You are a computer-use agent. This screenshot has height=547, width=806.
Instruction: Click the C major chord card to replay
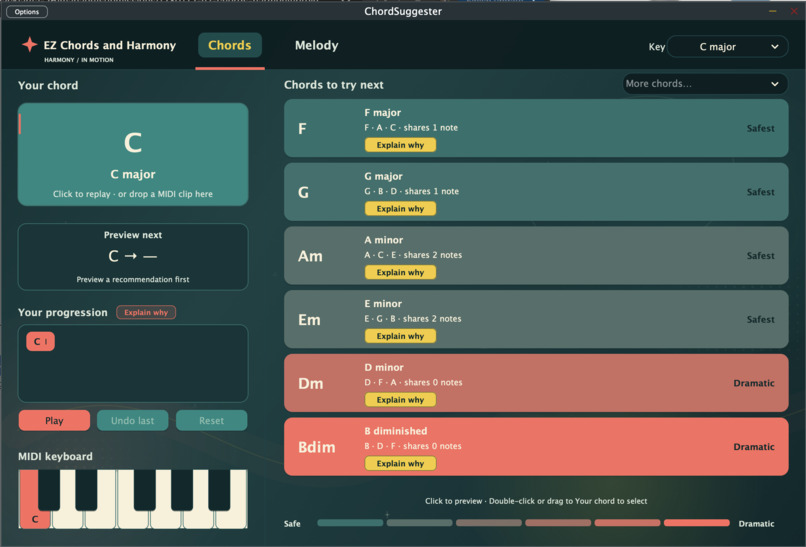(133, 154)
